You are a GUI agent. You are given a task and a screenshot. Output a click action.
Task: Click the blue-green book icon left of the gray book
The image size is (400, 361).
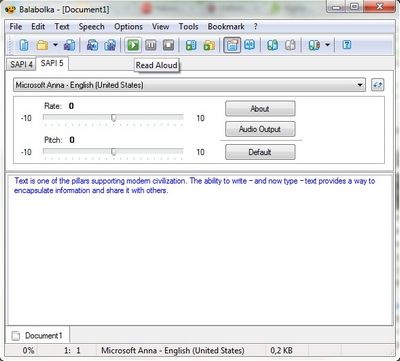point(272,45)
